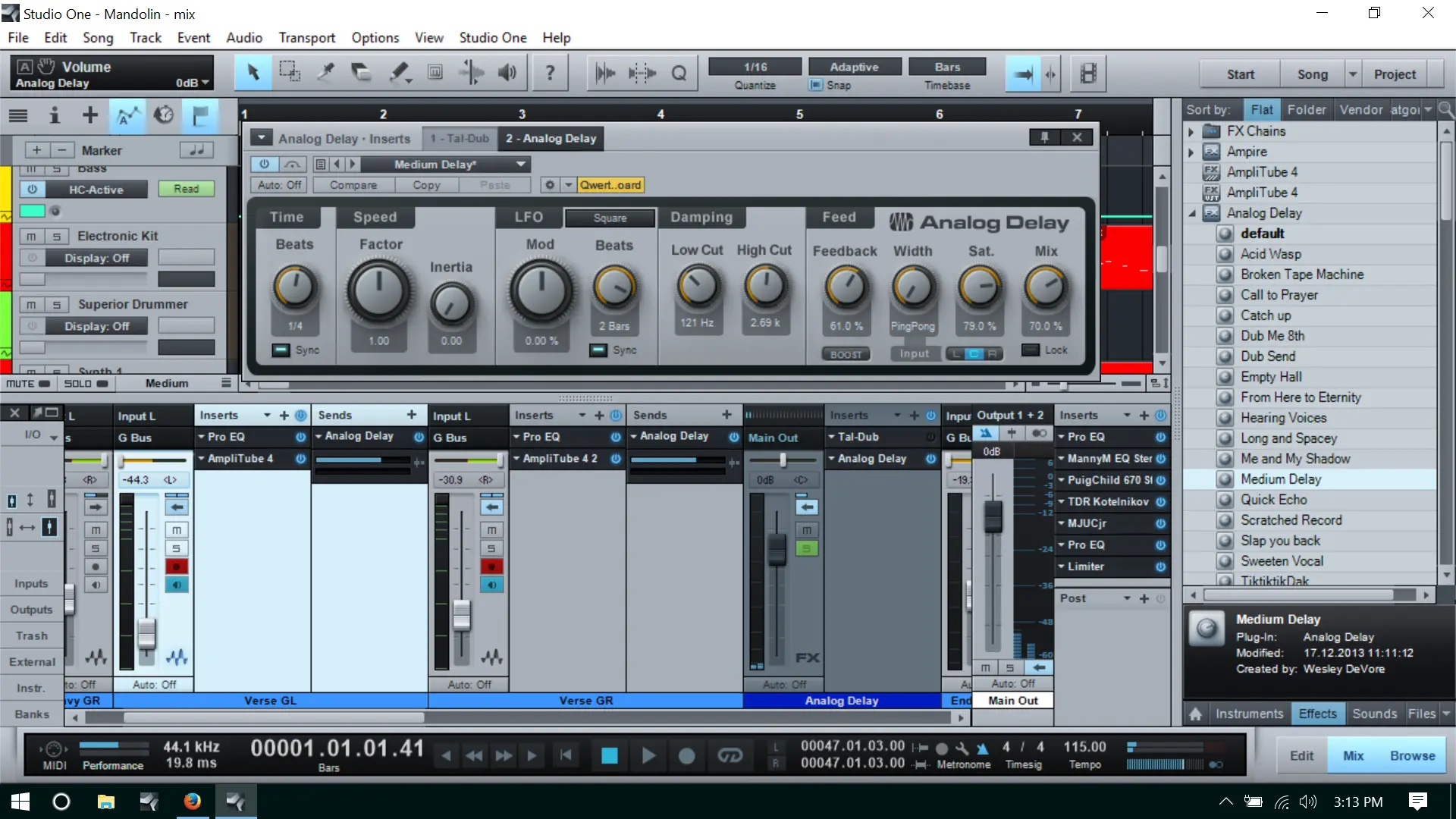
Task: Show automation icon in track header
Action: click(127, 115)
